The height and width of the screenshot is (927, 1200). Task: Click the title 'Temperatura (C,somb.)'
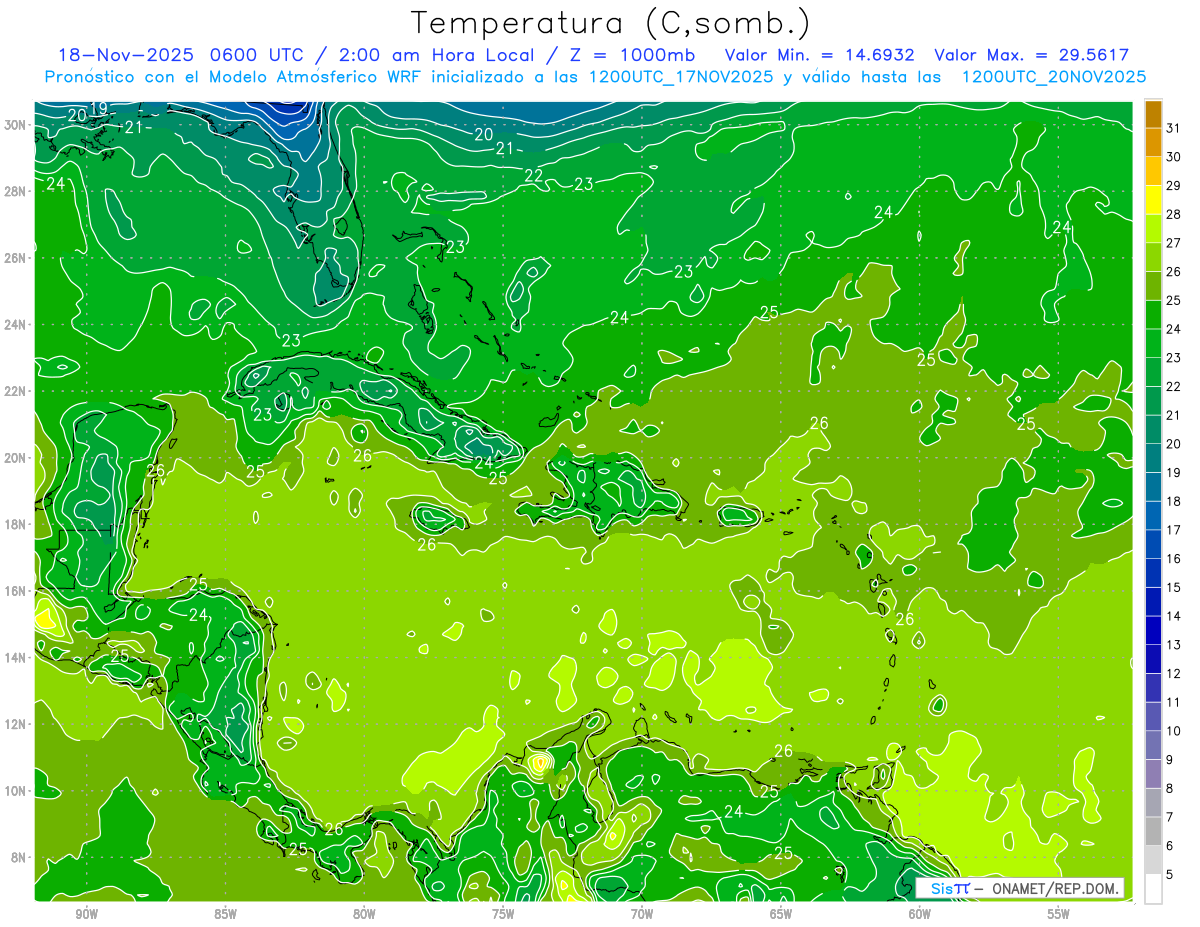(610, 24)
